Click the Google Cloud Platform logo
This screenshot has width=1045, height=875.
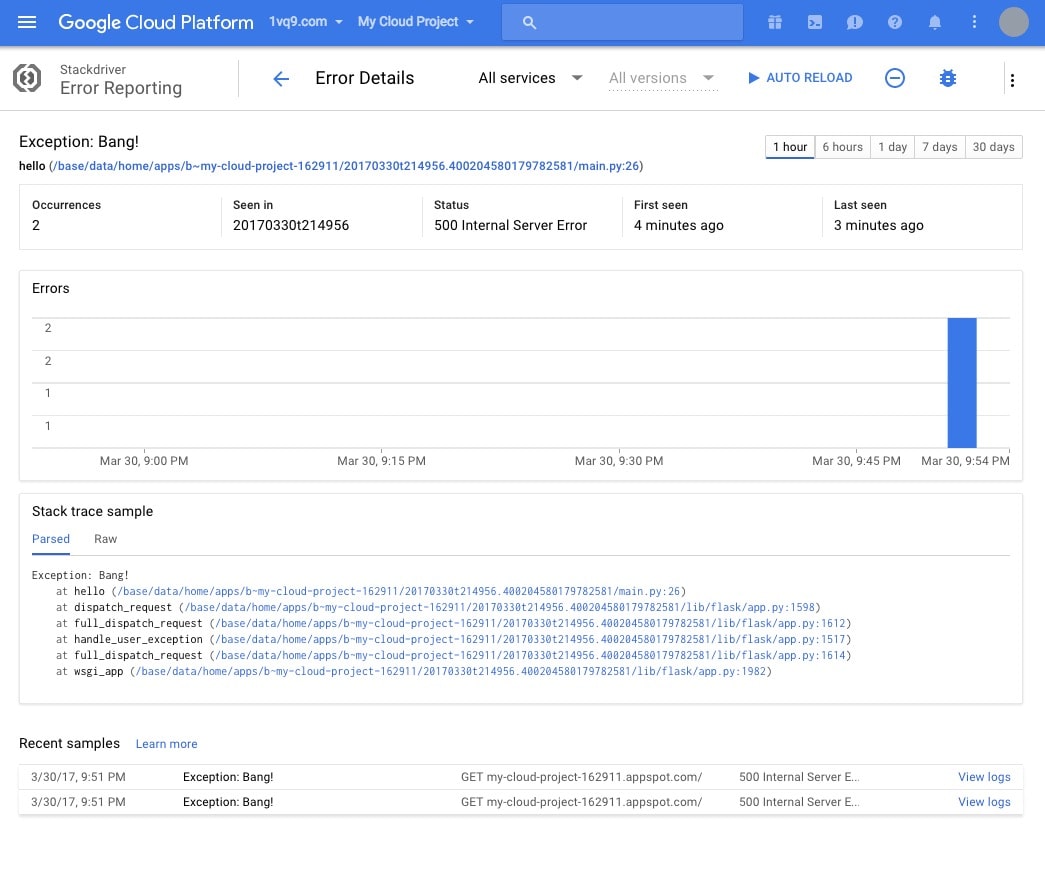click(156, 22)
